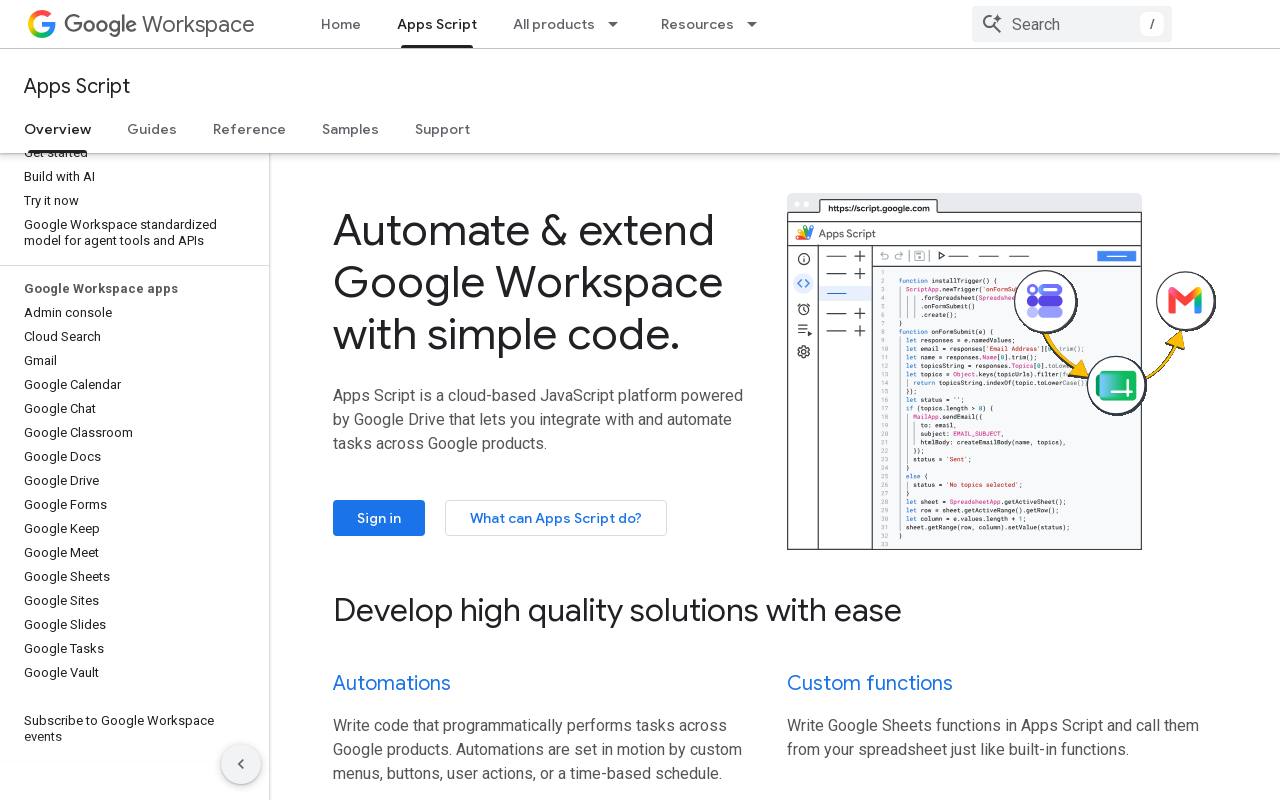The image size is (1280, 800).
Task: Click the purple Forms icon in illustration
Action: (1046, 301)
